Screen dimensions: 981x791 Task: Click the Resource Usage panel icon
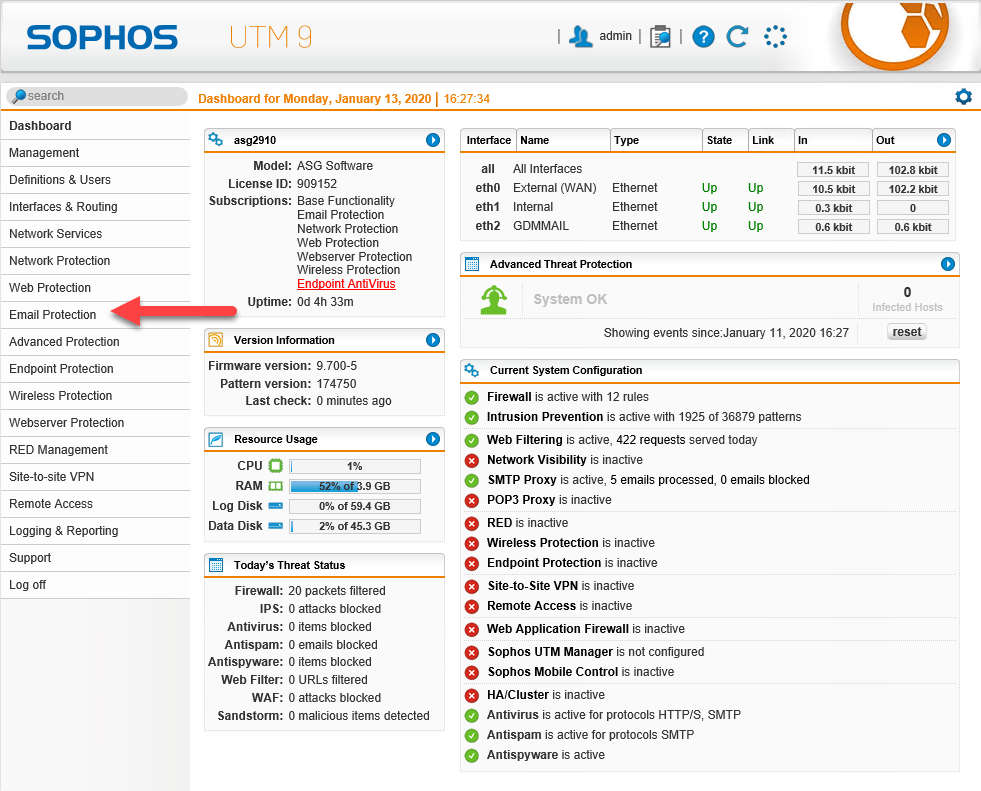(x=215, y=439)
